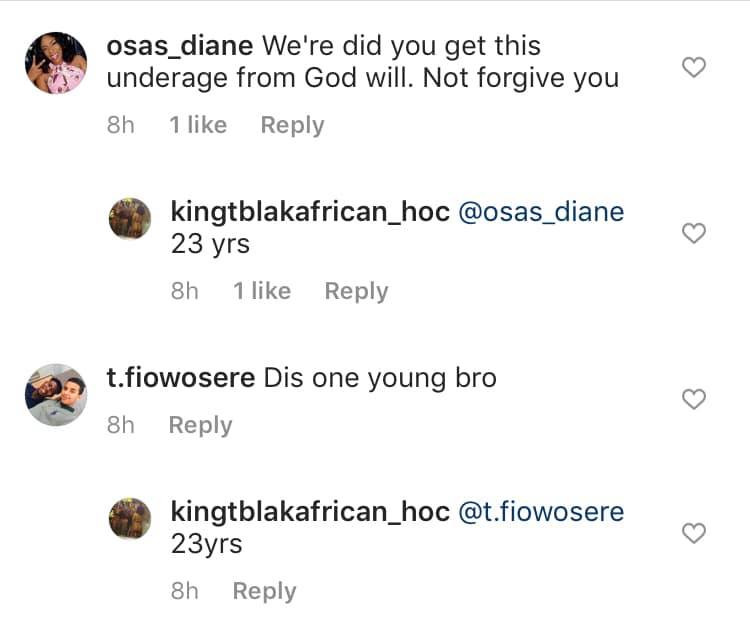750x629 pixels.
Task: Reply to t.fiowosere's comment
Action: (x=200, y=425)
